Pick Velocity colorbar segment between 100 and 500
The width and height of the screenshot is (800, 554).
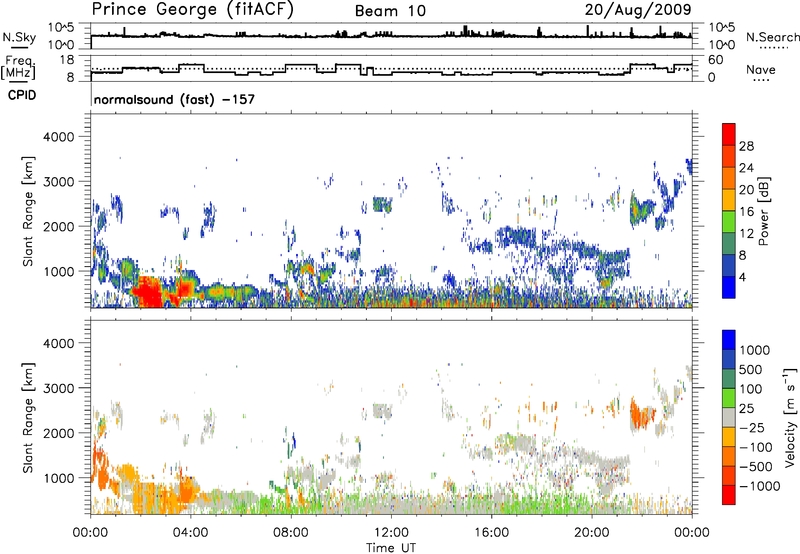tap(729, 379)
